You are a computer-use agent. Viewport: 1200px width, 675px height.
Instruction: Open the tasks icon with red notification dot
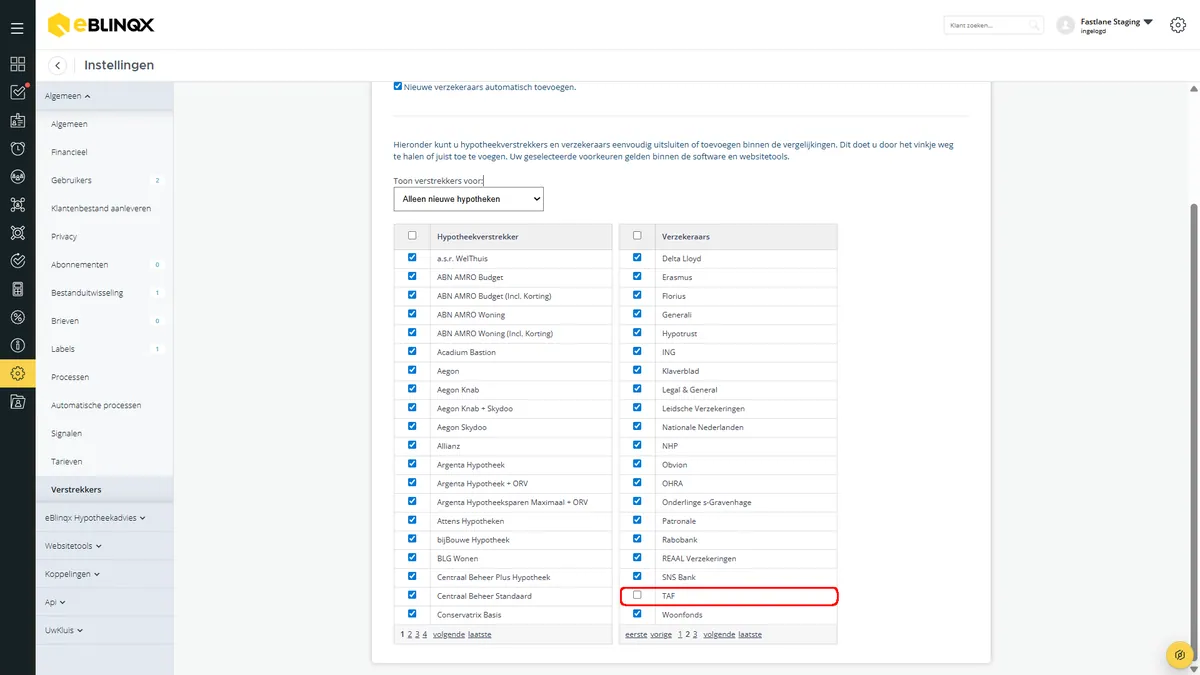click(17, 92)
